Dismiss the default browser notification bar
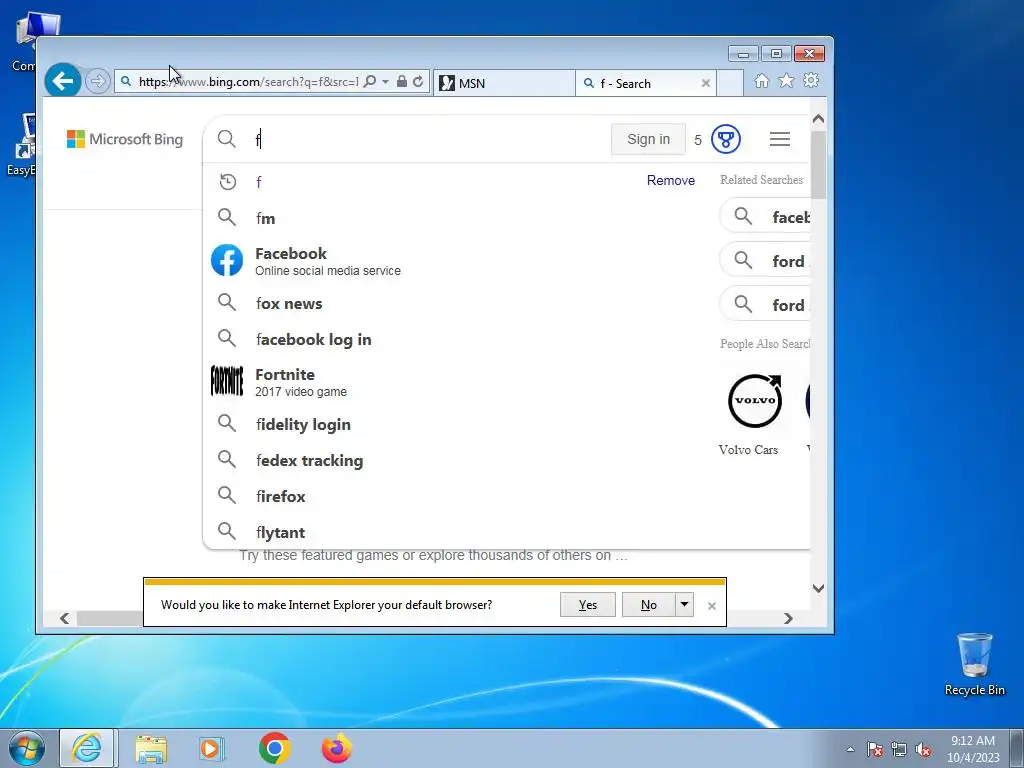Viewport: 1024px width, 768px height. click(712, 606)
